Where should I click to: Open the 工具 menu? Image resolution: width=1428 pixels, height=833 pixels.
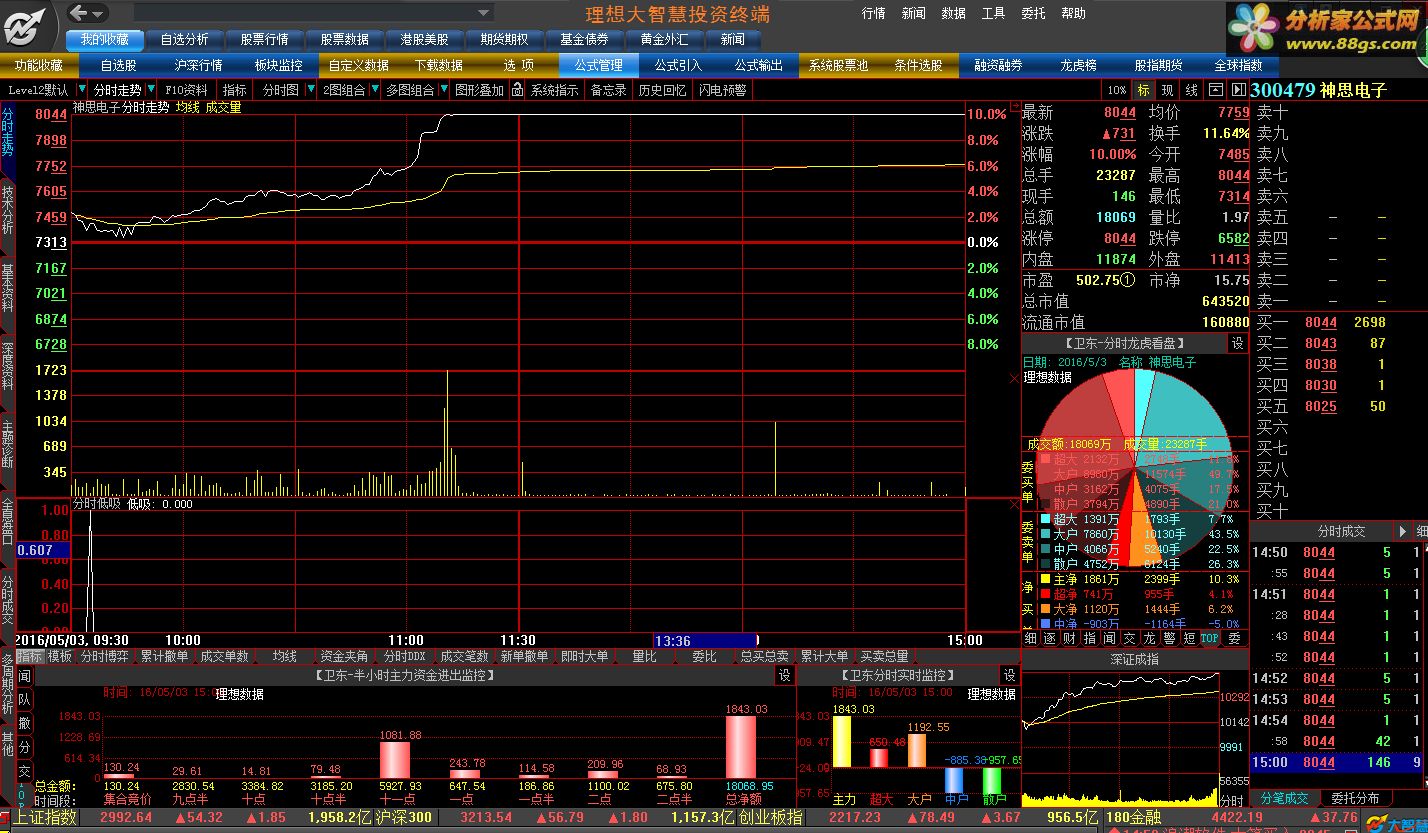(993, 13)
